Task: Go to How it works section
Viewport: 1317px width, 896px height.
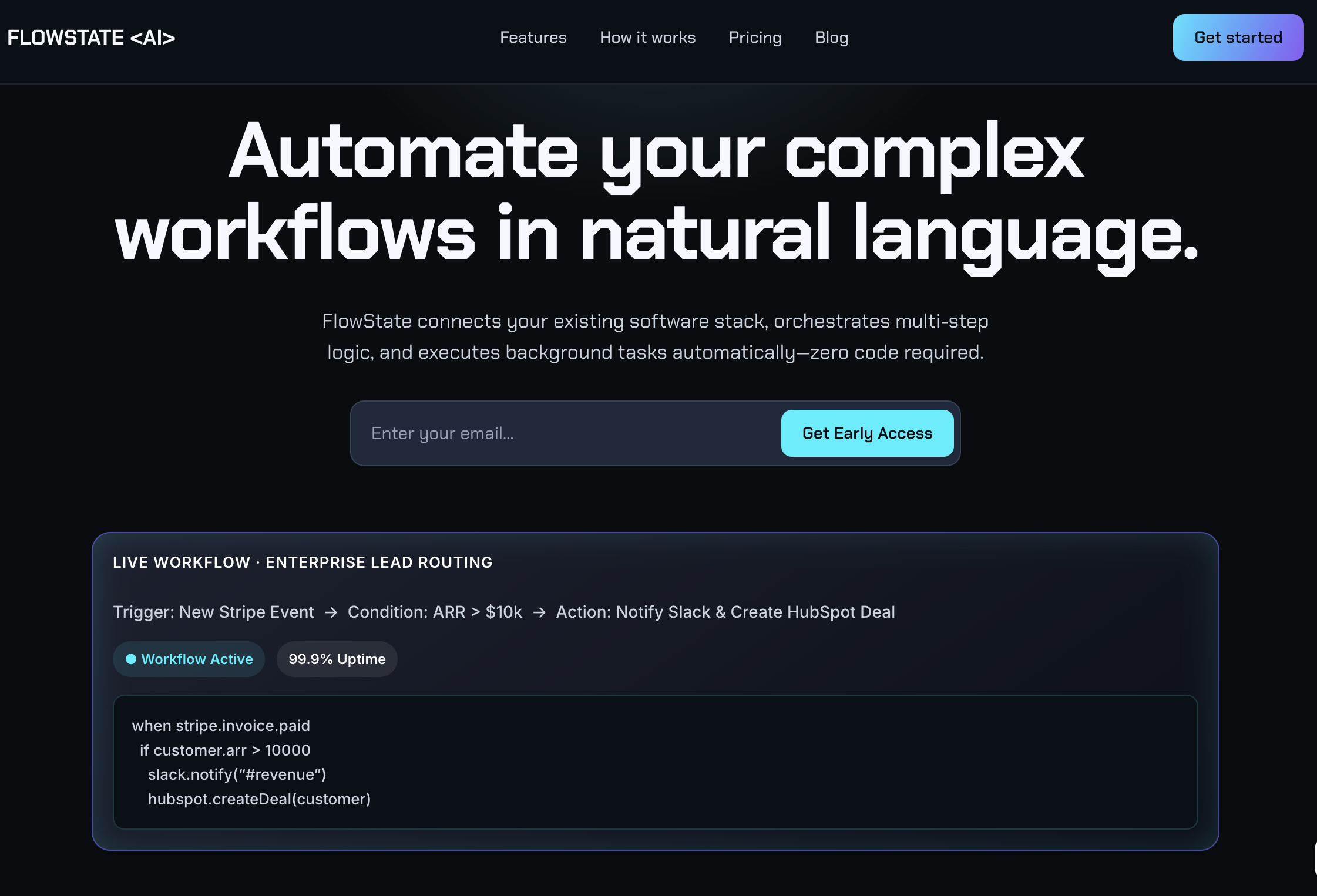Action: (647, 38)
